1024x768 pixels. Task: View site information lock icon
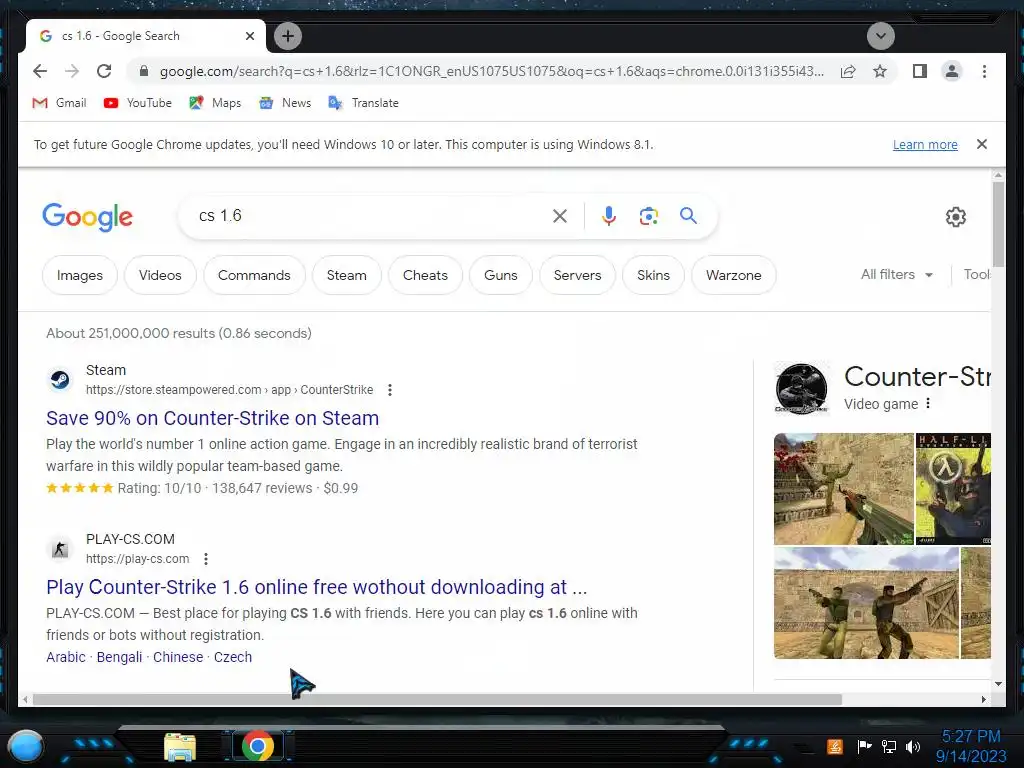click(144, 71)
